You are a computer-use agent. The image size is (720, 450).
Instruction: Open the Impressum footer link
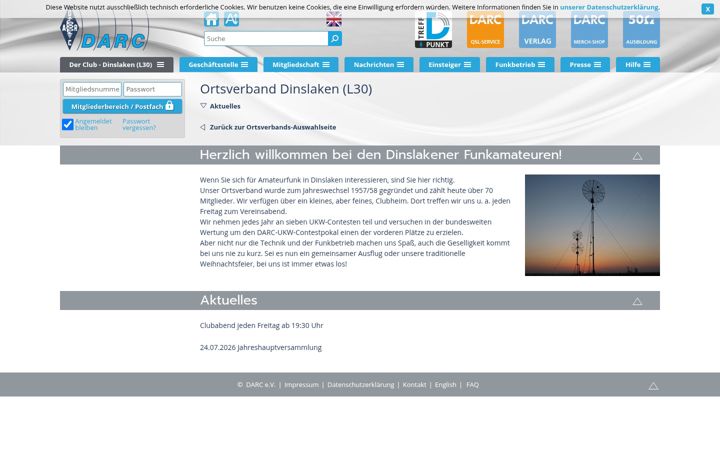(x=301, y=385)
